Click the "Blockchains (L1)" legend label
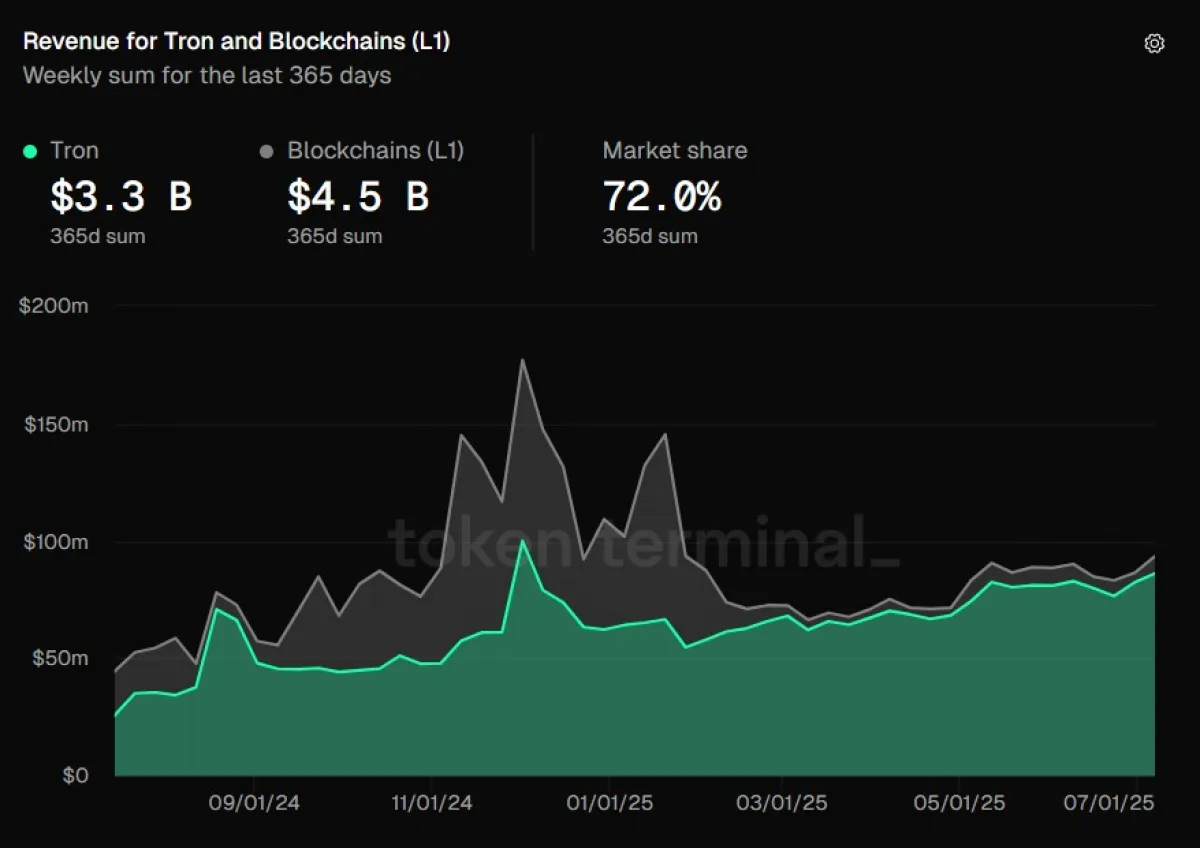Viewport: 1200px width, 848px height. [376, 151]
